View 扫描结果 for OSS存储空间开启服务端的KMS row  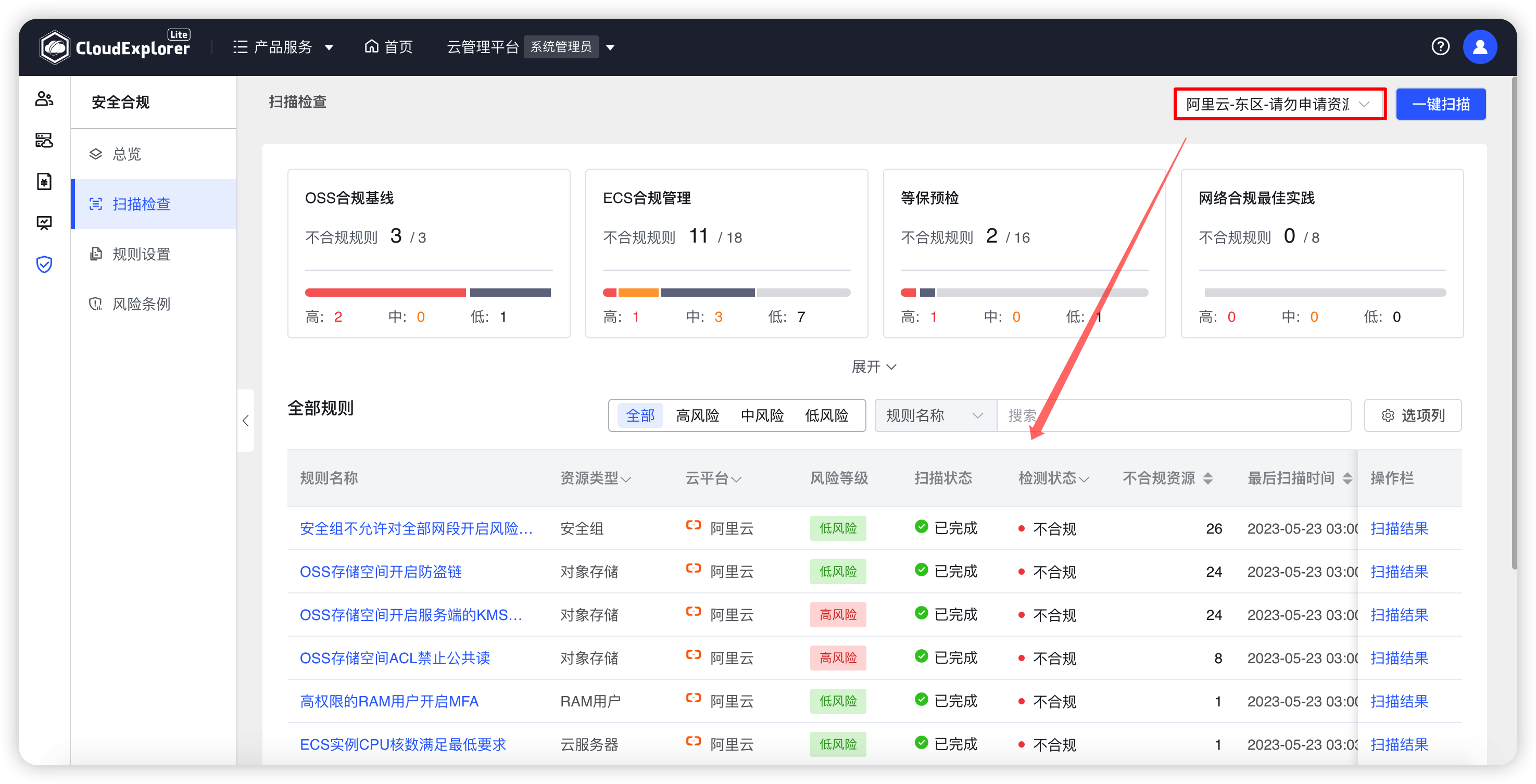tap(1399, 615)
